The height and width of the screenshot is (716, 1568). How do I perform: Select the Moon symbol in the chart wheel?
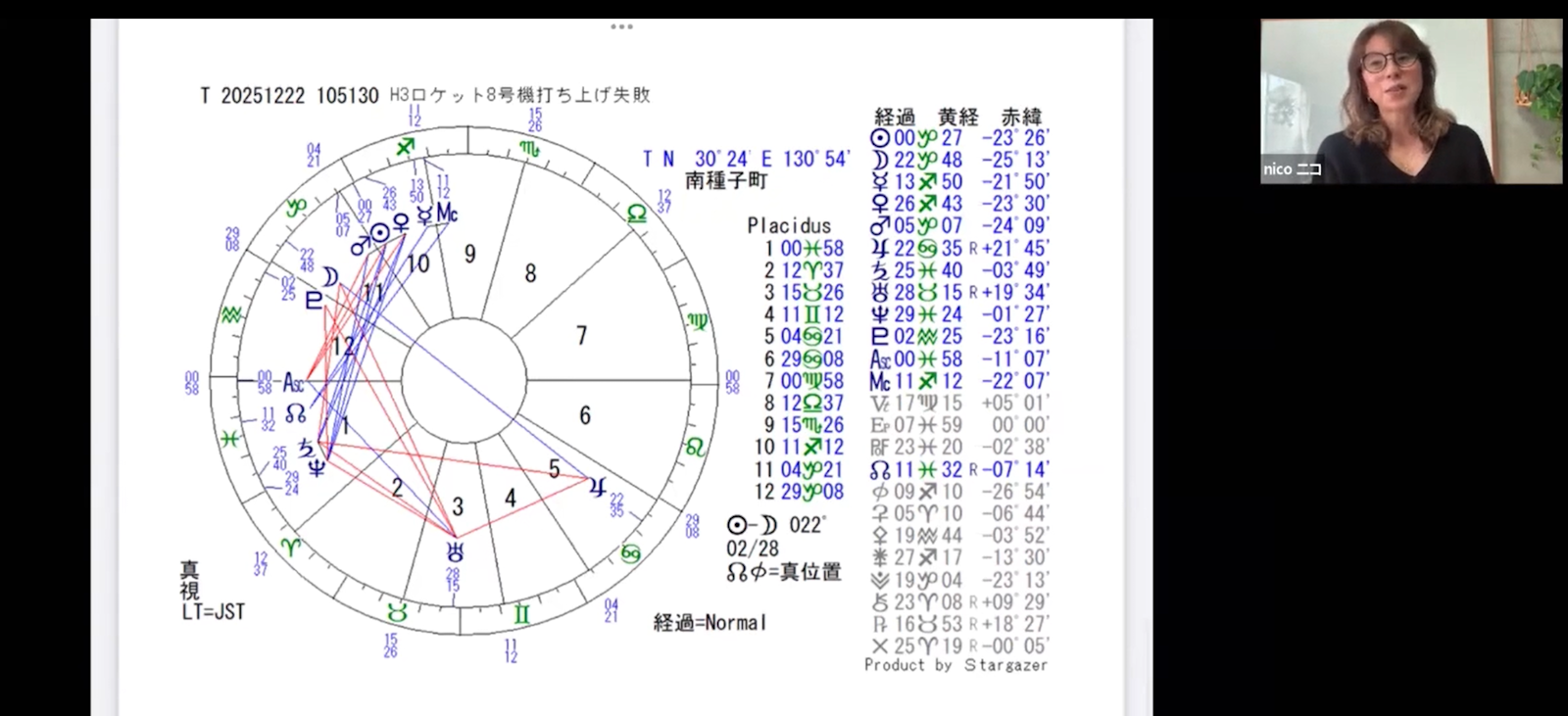click(330, 277)
